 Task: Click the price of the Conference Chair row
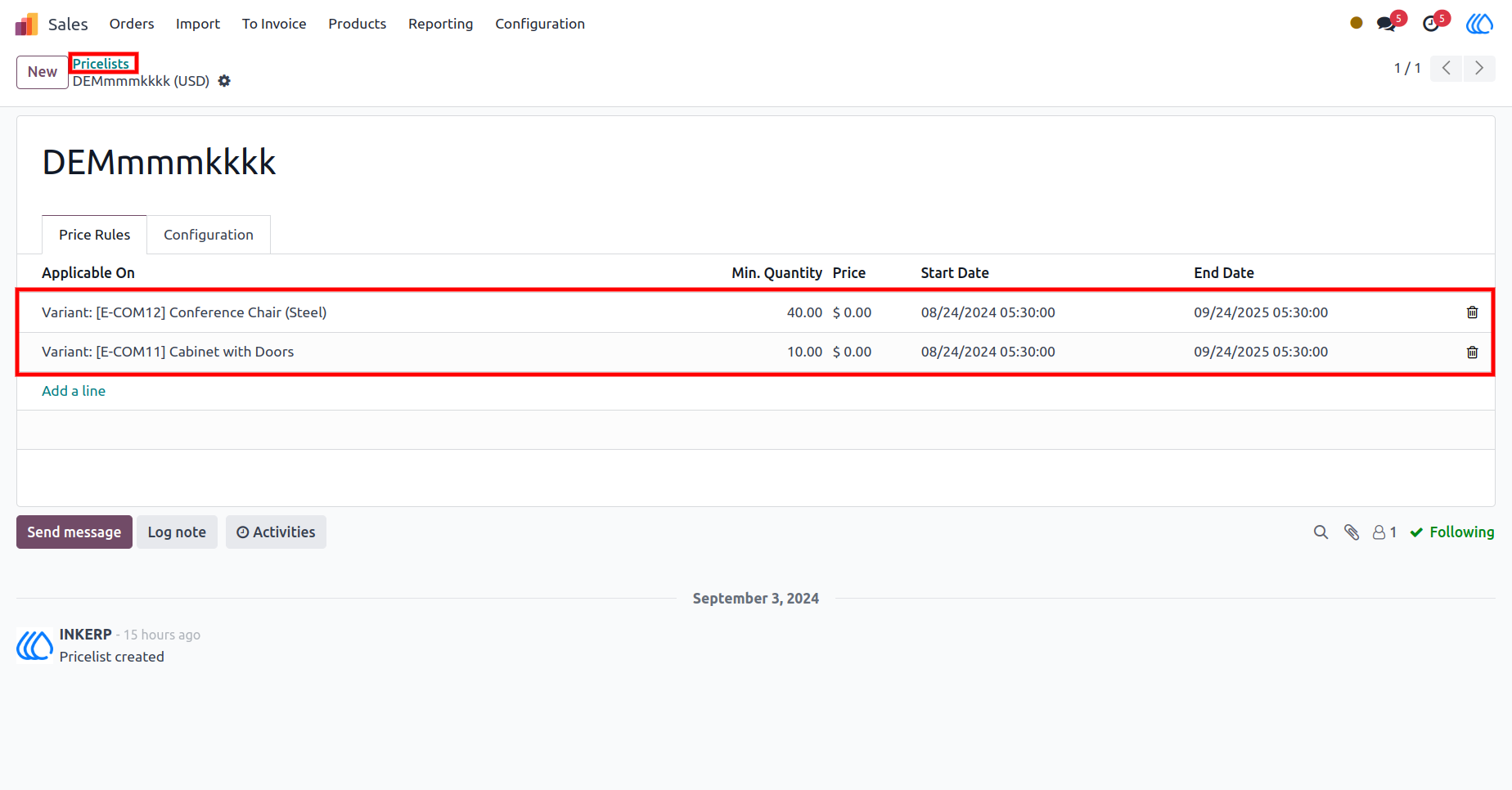point(853,312)
